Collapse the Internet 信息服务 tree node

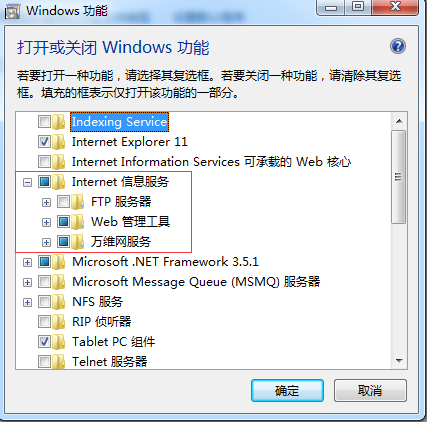(x=27, y=182)
